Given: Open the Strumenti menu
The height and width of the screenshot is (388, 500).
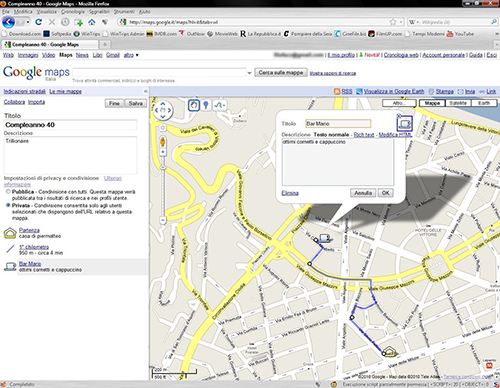Looking at the screenshot, I should (124, 12).
